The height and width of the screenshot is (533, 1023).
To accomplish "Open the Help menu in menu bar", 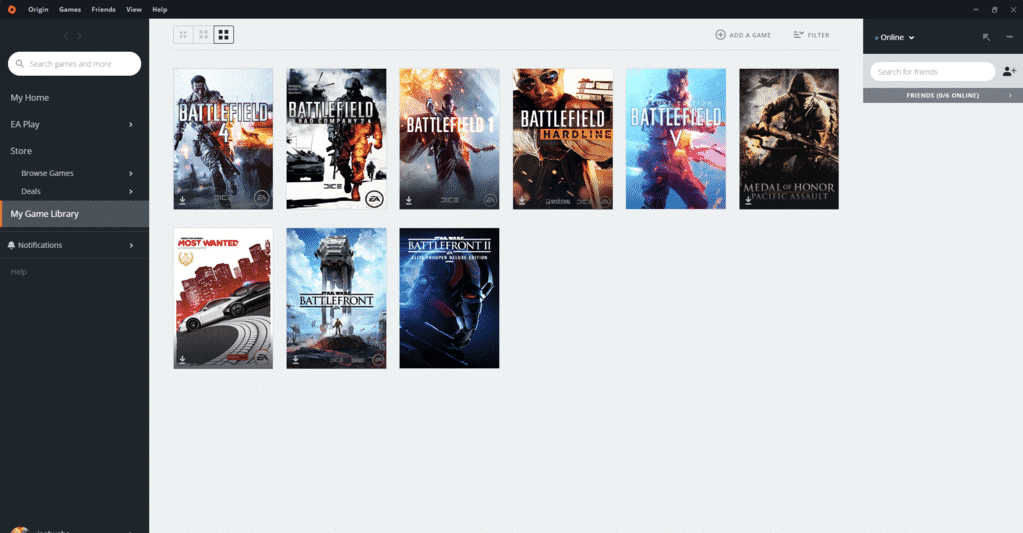I will (159, 10).
